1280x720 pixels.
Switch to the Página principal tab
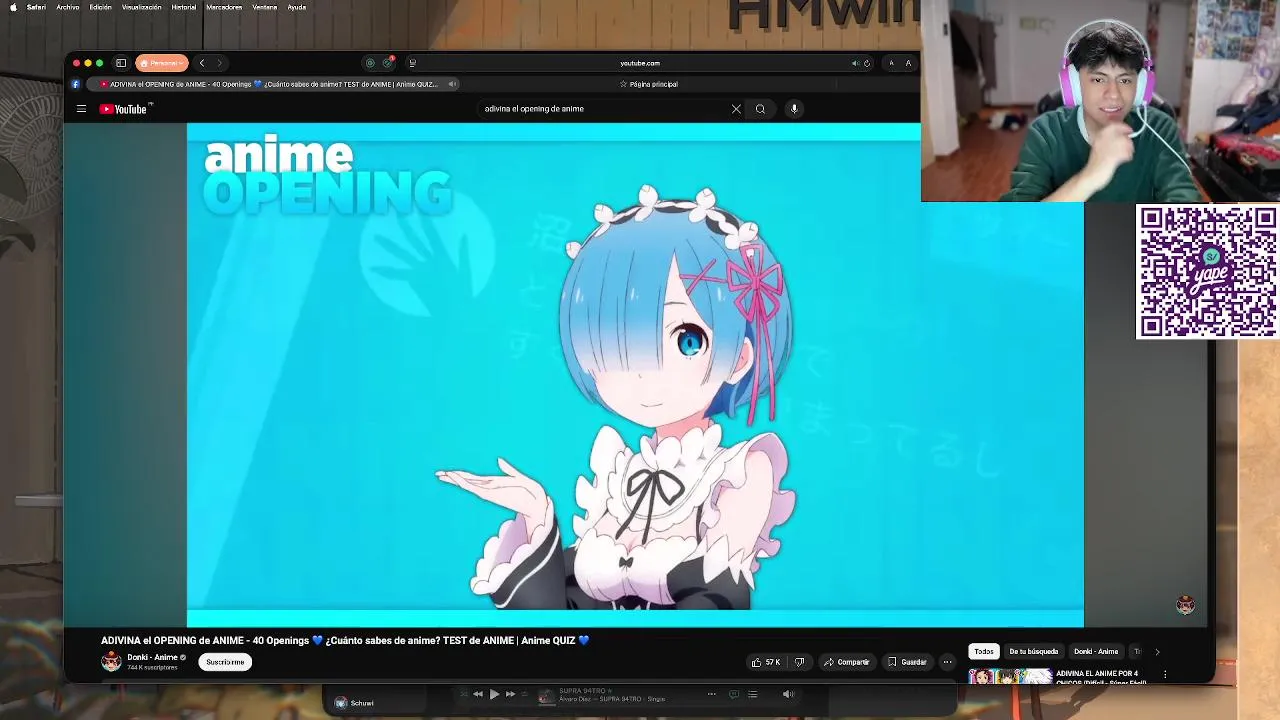point(648,84)
